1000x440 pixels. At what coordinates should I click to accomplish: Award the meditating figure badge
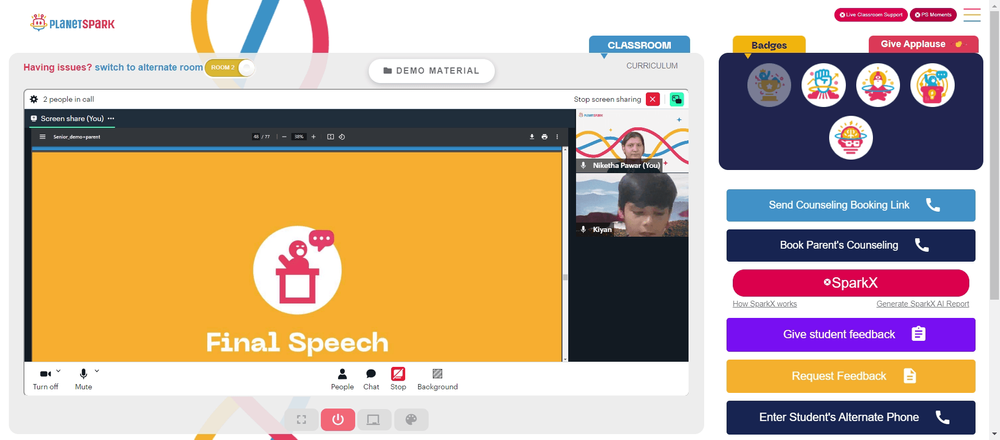click(878, 85)
